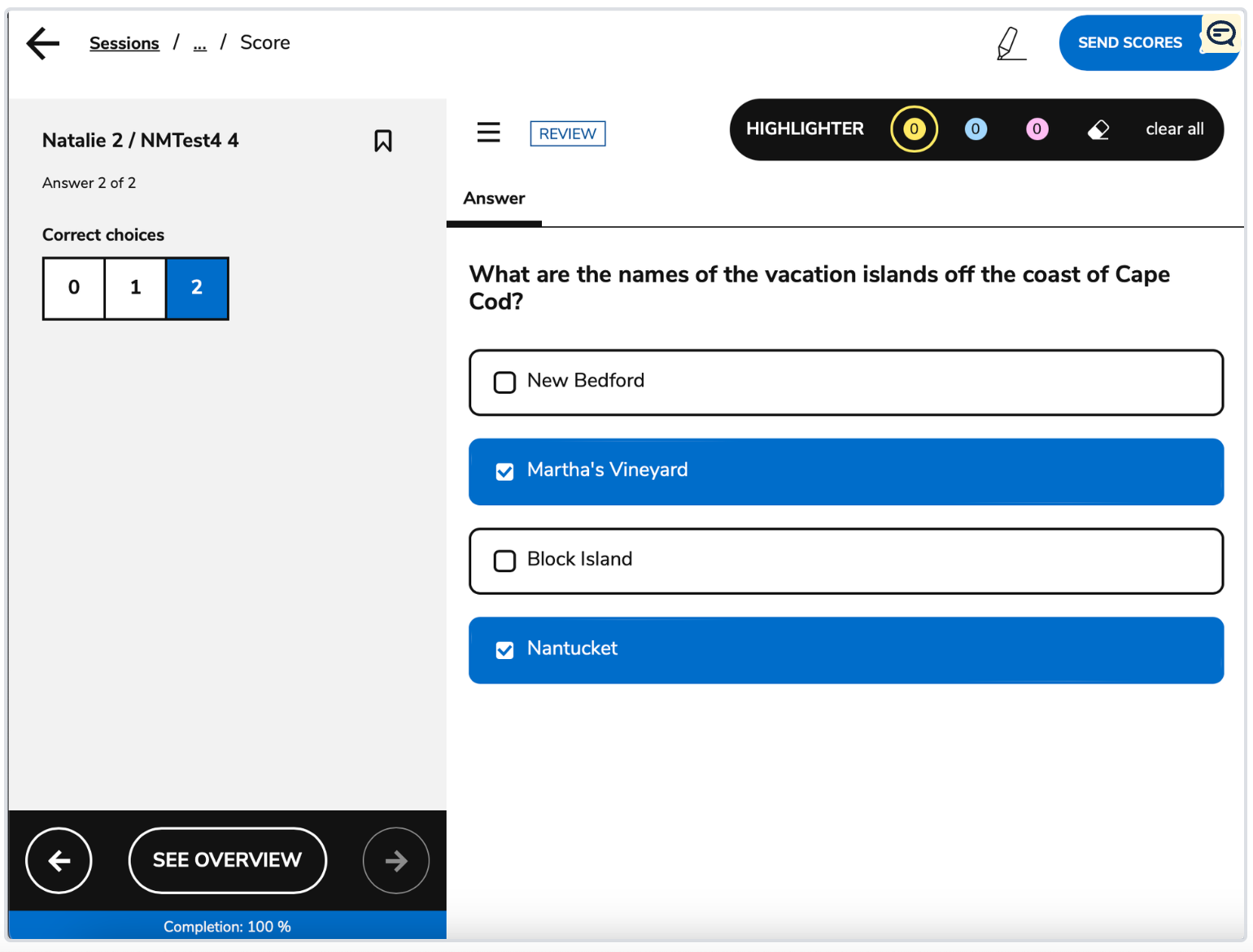Click the SEND SCORES button
This screenshot has width=1253, height=952.
click(x=1129, y=43)
